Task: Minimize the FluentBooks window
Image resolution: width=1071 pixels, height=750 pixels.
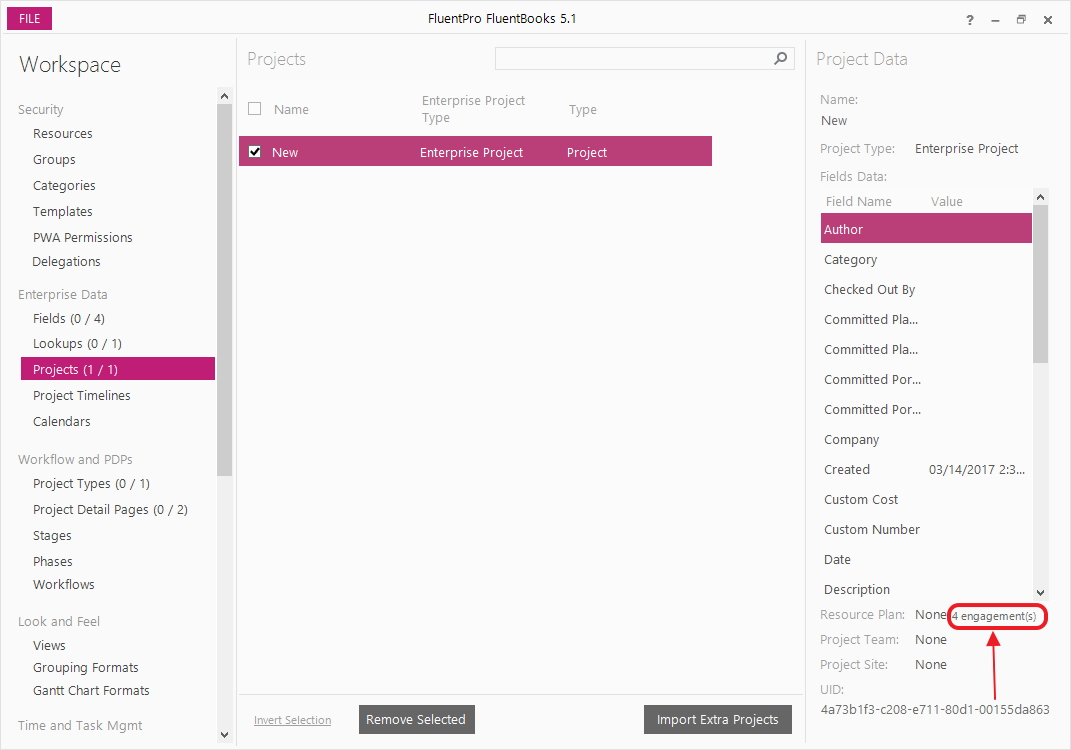Action: tap(995, 20)
